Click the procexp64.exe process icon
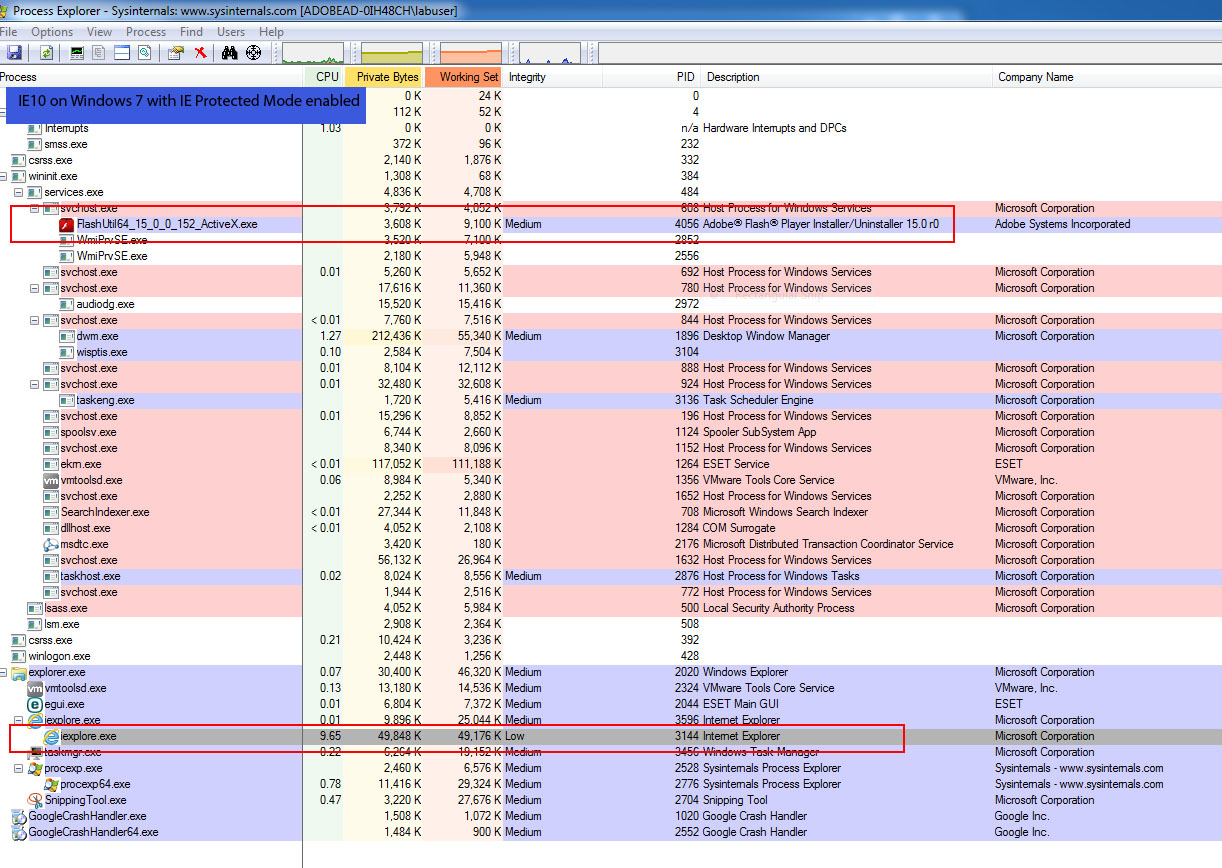Viewport: 1222px width, 868px height. coord(52,784)
